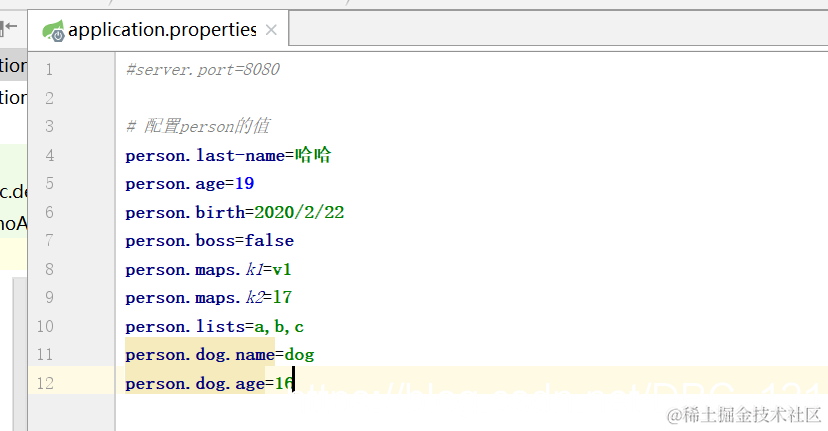Click the person.dog.age key
828x431 pixels.
[x=195, y=384]
